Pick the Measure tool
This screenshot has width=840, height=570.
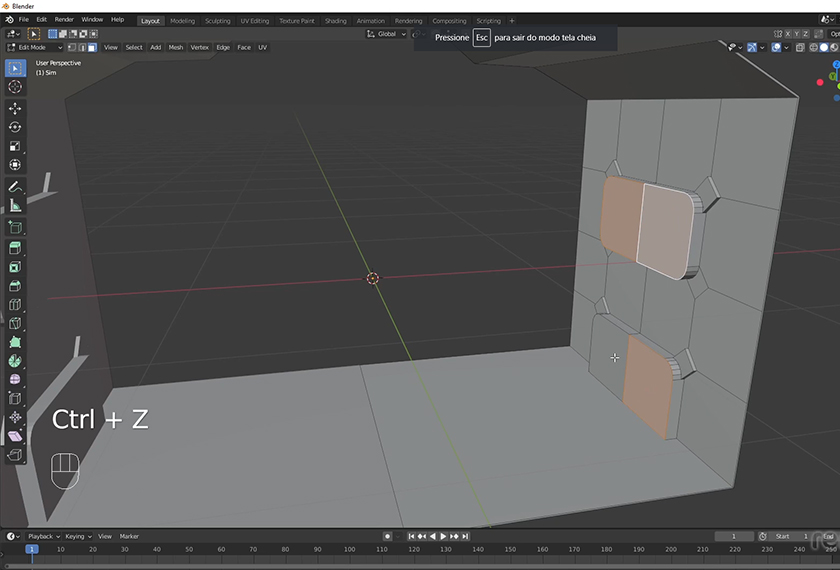[x=15, y=206]
